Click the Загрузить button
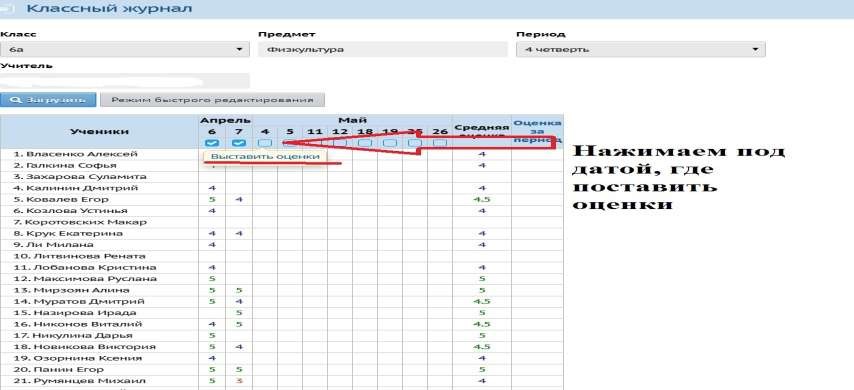854x390 pixels. point(48,100)
